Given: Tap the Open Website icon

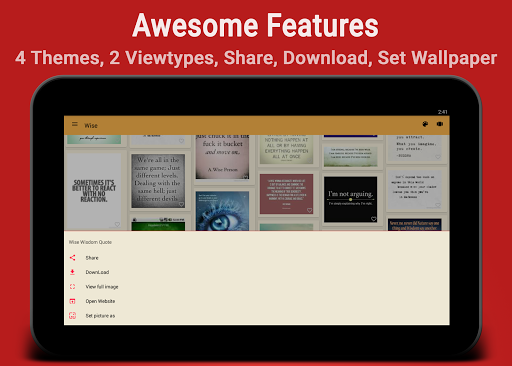Looking at the screenshot, I should point(72,301).
